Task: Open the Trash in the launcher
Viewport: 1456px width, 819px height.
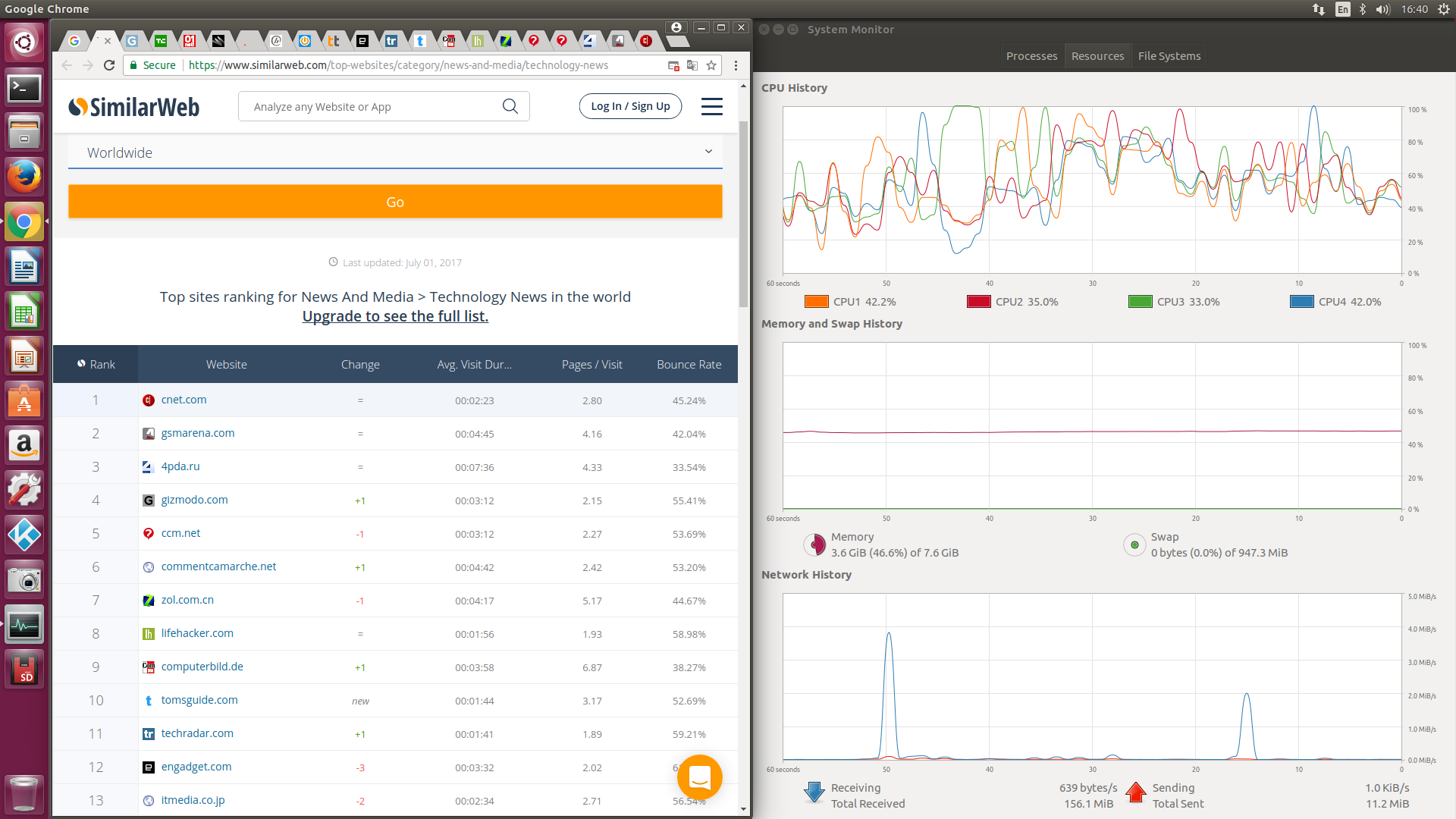Action: [24, 794]
